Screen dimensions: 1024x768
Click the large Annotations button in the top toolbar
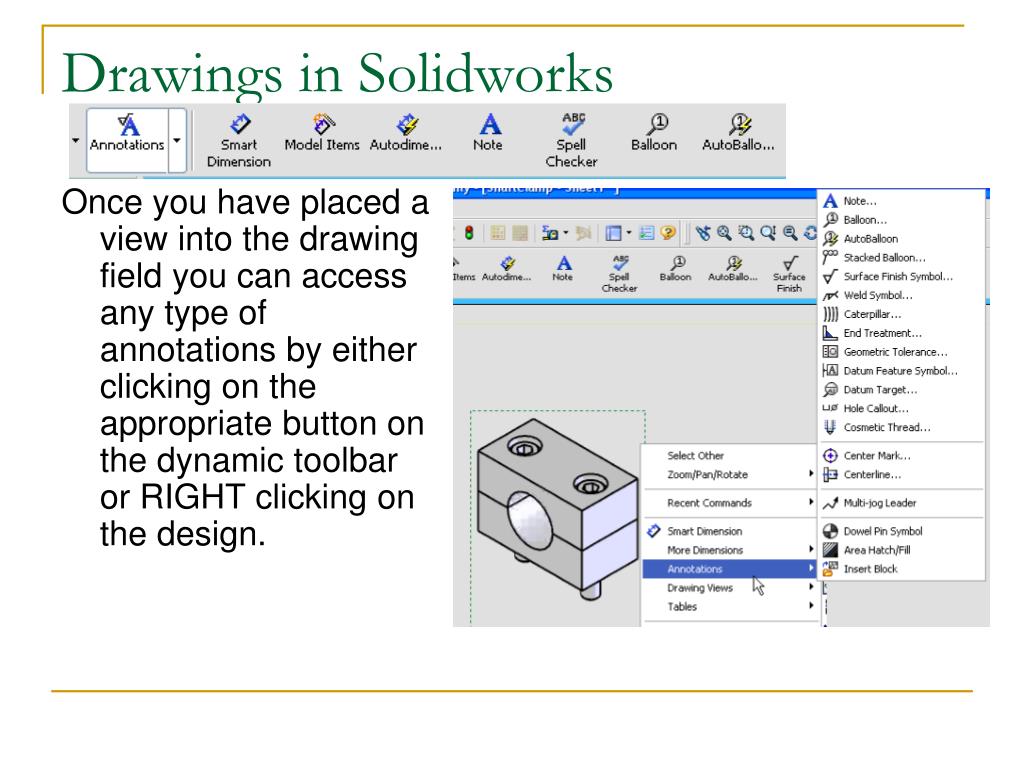point(127,140)
